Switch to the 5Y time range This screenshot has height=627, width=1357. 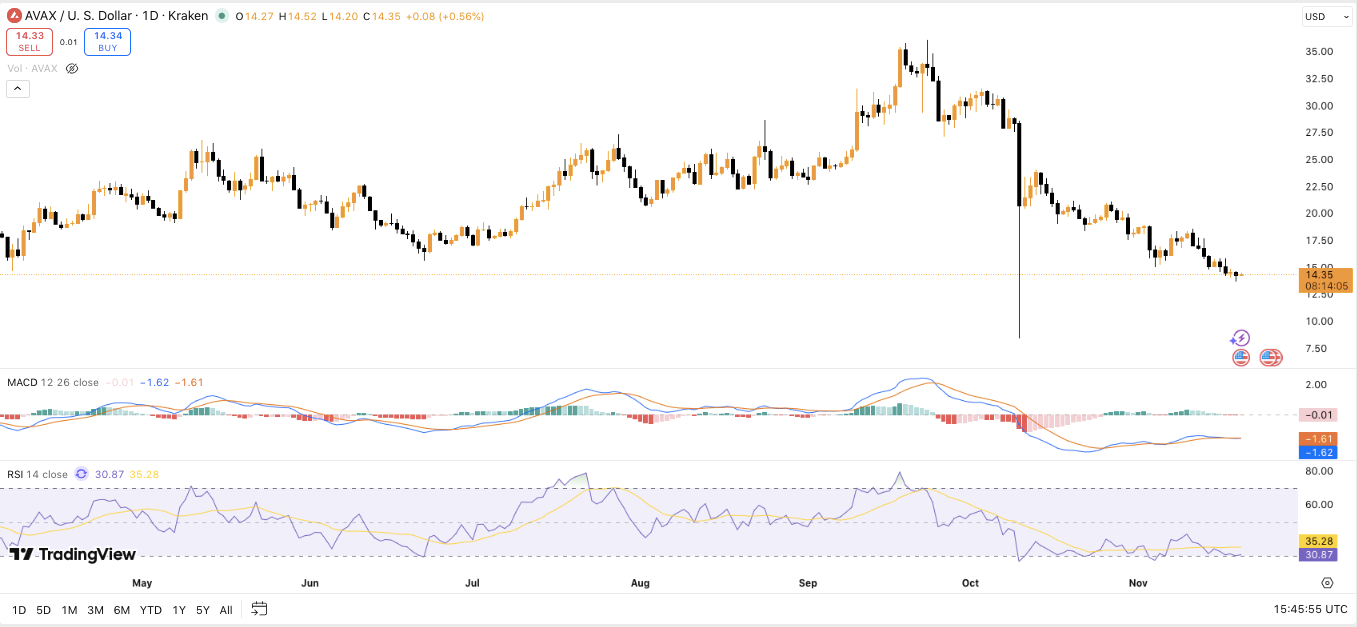(x=203, y=610)
